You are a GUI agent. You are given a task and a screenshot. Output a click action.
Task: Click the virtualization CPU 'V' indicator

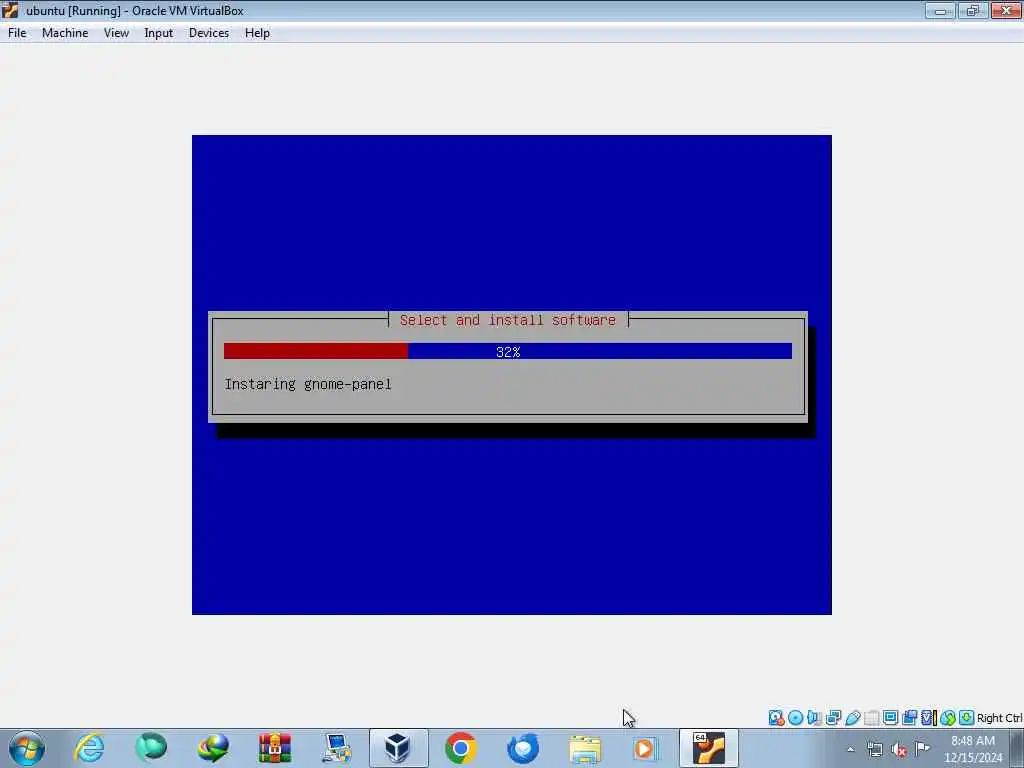[928, 718]
